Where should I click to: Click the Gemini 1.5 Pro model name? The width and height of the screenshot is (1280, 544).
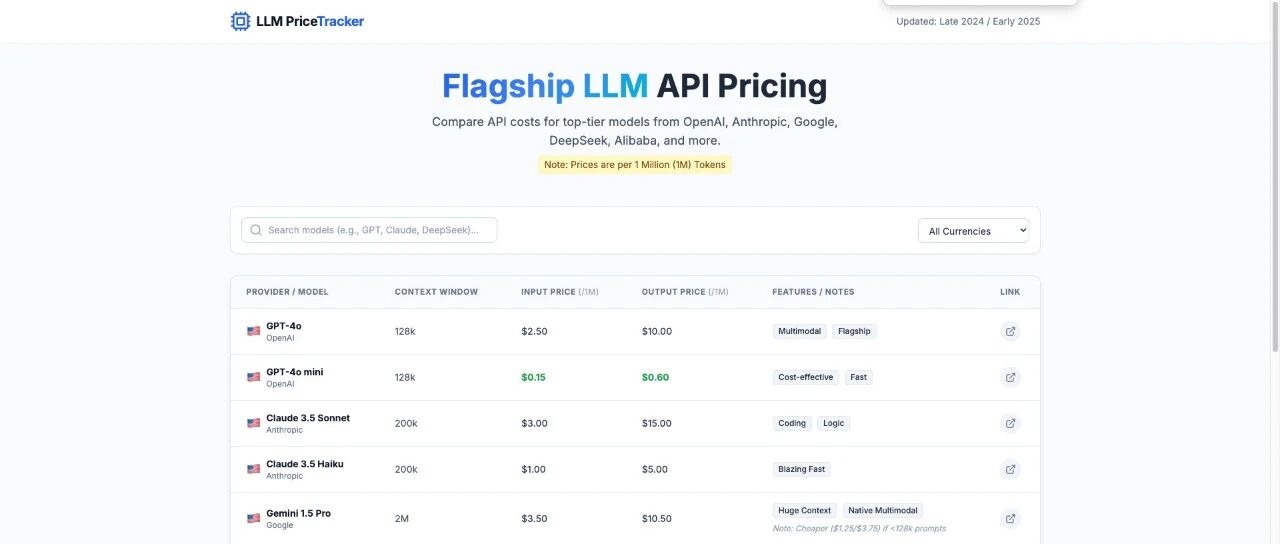pyautogui.click(x=298, y=513)
